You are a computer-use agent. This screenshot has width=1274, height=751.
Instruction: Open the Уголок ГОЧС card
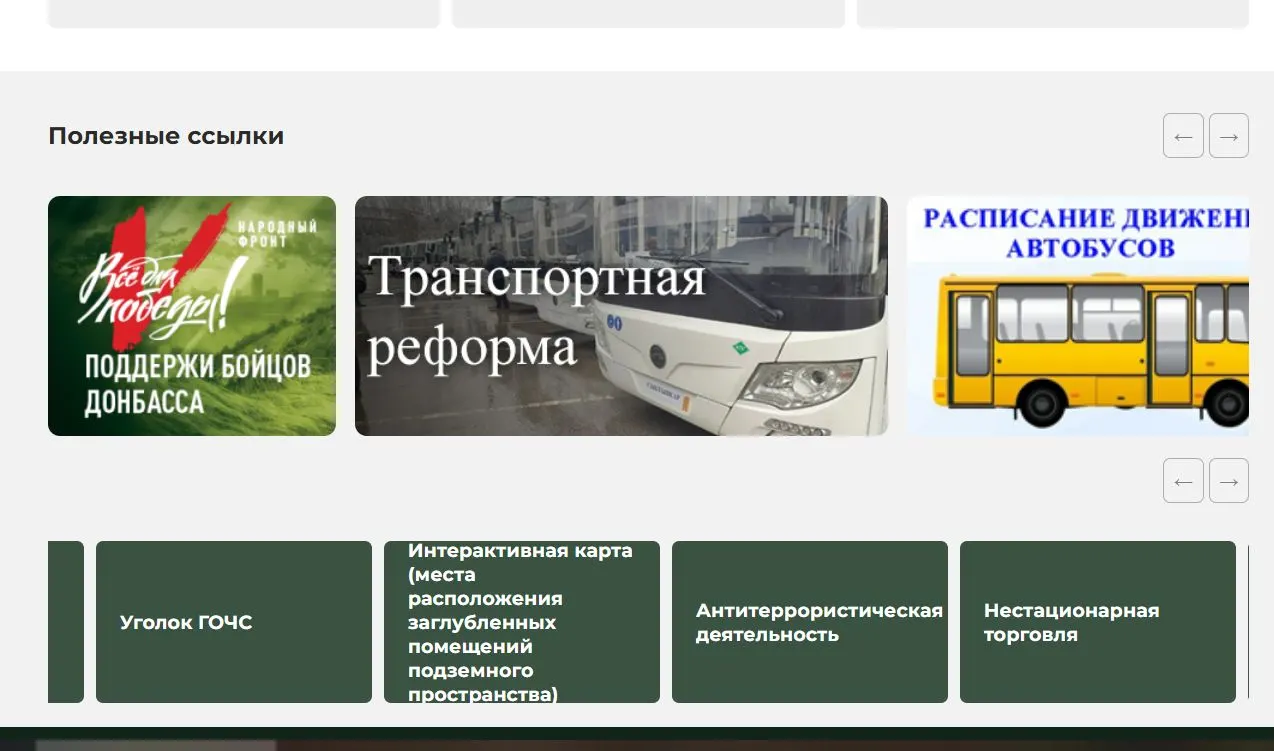(234, 622)
